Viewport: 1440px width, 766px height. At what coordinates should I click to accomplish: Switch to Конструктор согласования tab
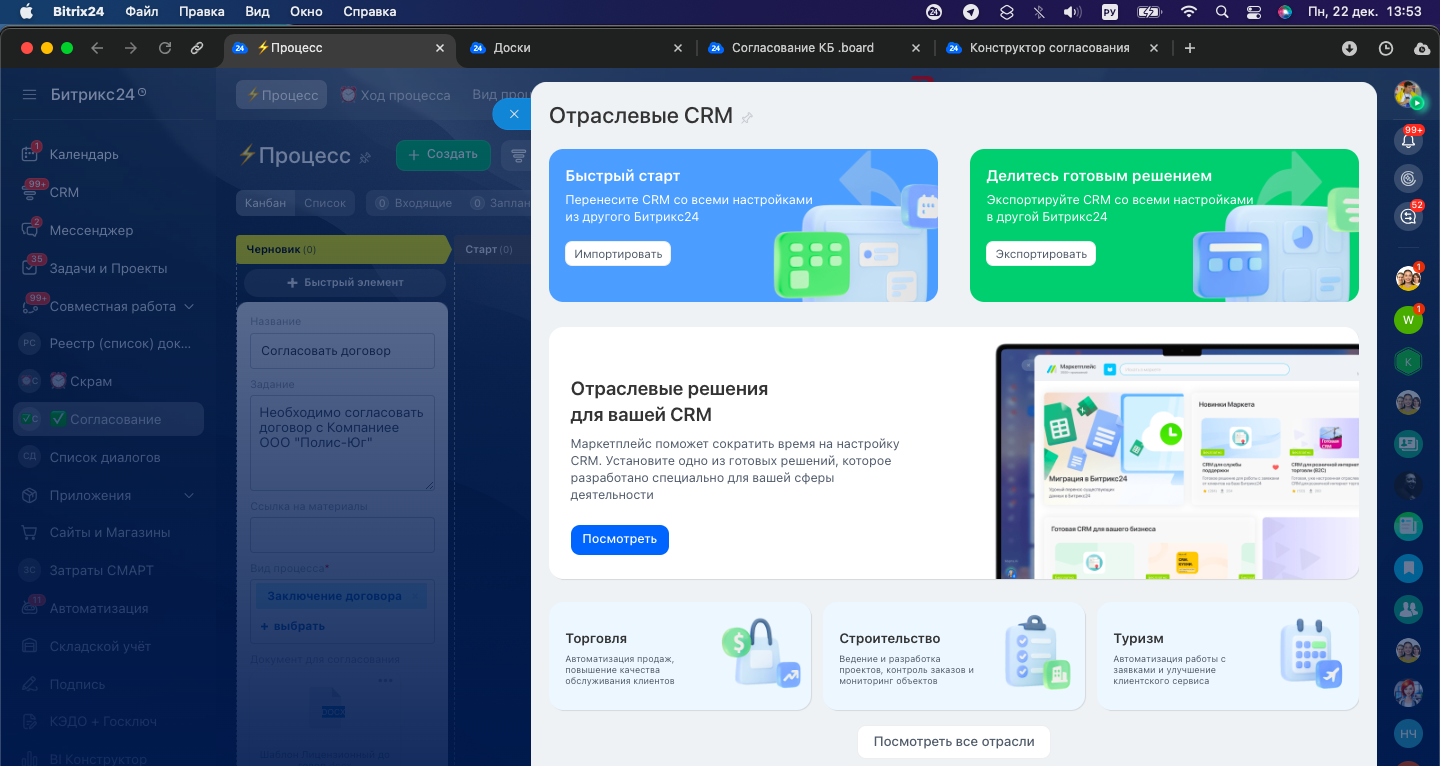tap(1051, 48)
